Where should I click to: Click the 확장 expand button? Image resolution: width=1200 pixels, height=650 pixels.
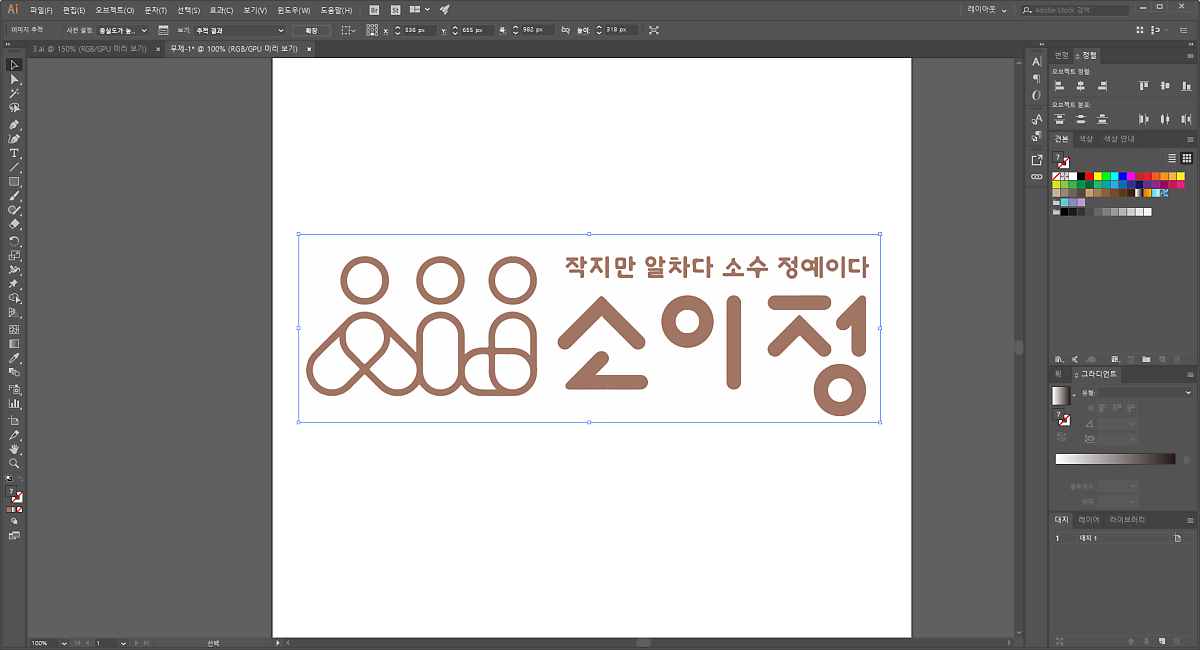click(x=311, y=30)
